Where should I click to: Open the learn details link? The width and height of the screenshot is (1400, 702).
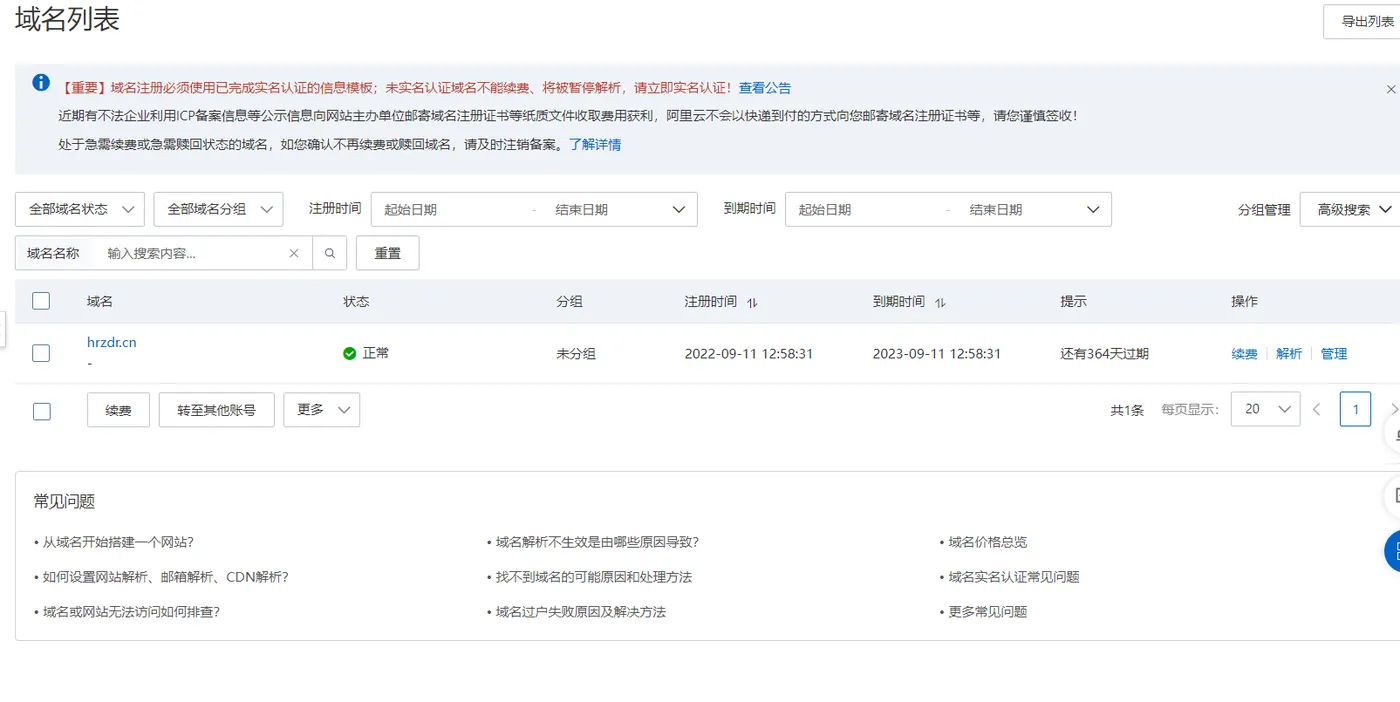pyautogui.click(x=595, y=144)
